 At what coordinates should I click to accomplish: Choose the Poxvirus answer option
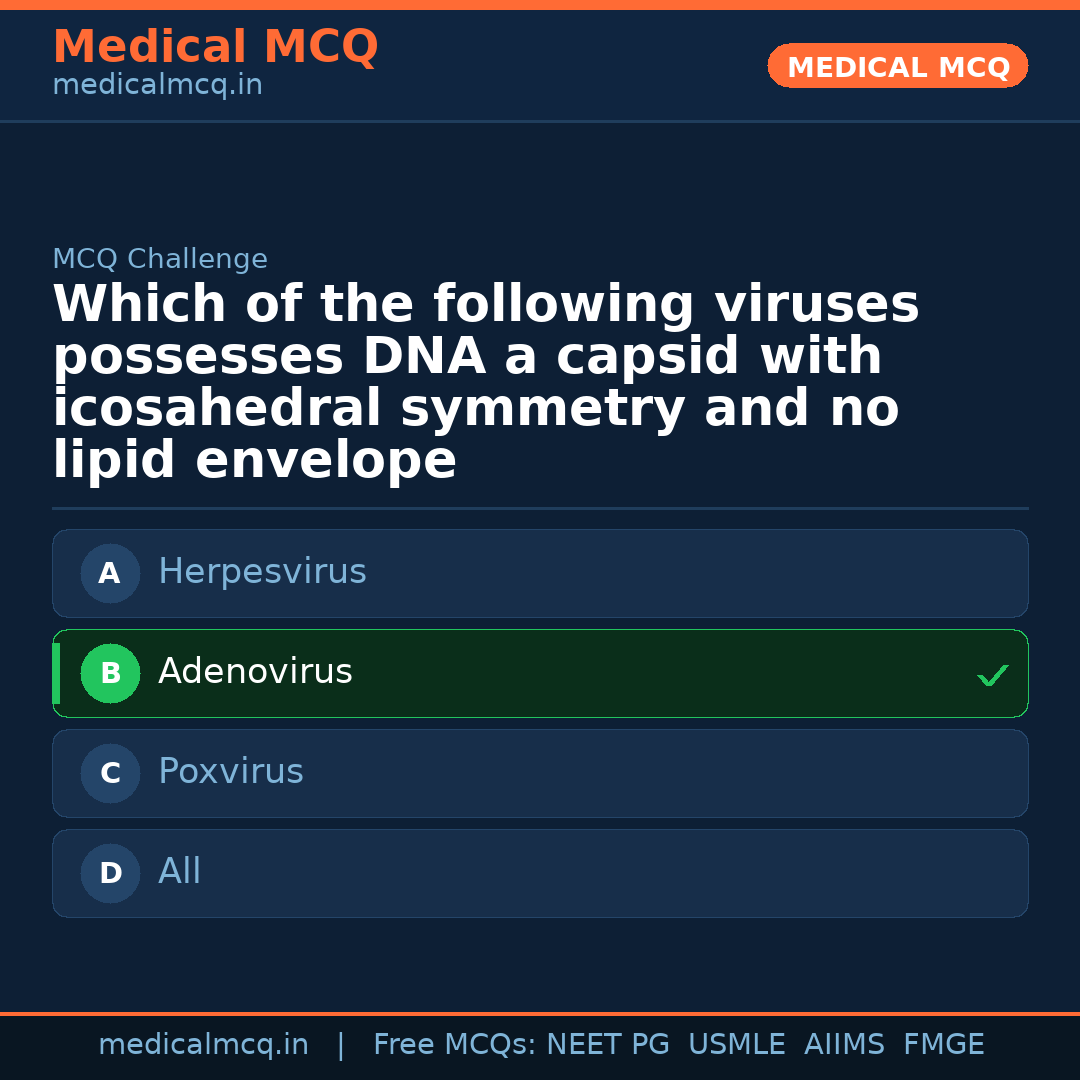click(x=540, y=773)
